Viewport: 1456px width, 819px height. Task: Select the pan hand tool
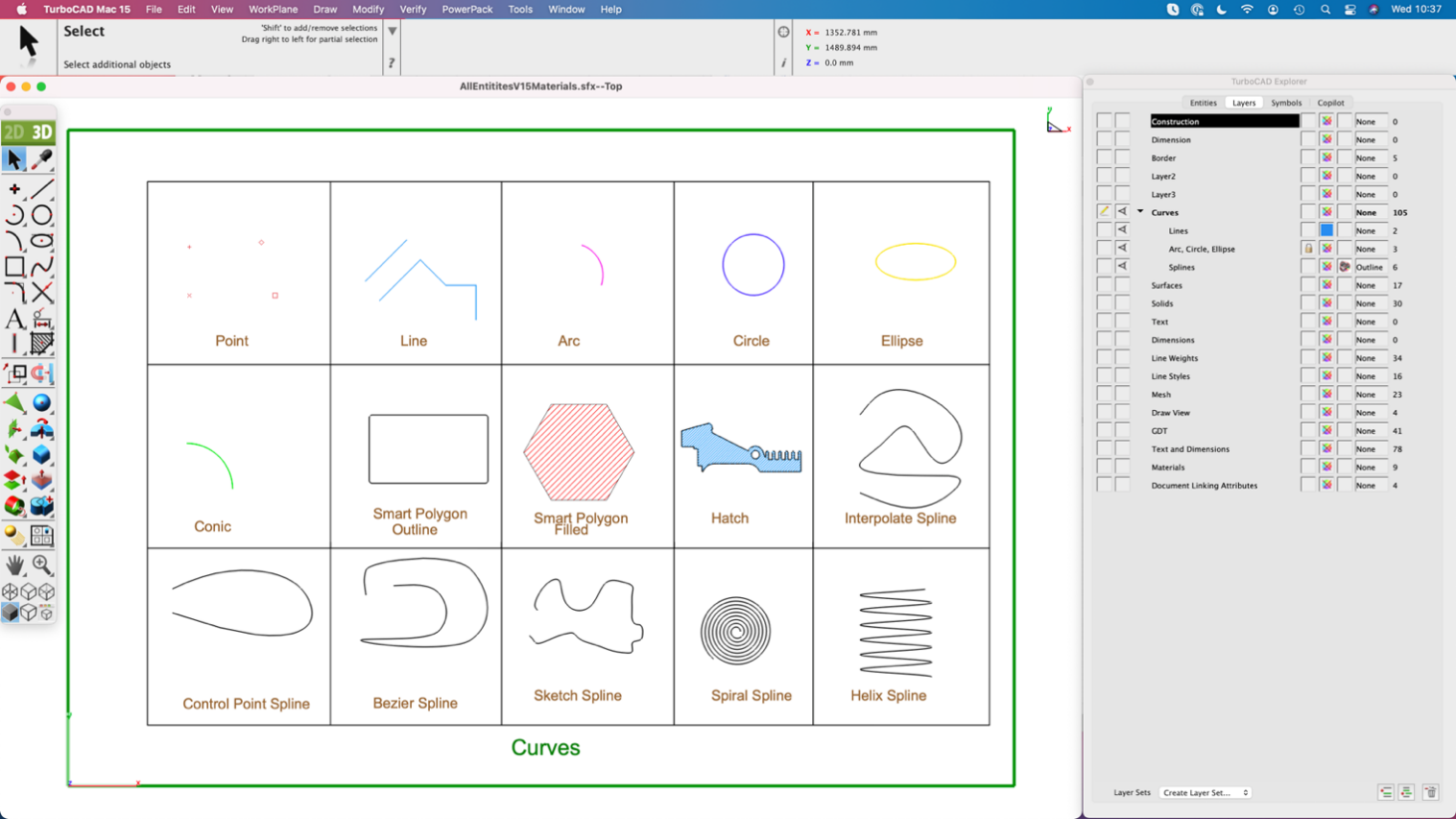pyautogui.click(x=14, y=566)
